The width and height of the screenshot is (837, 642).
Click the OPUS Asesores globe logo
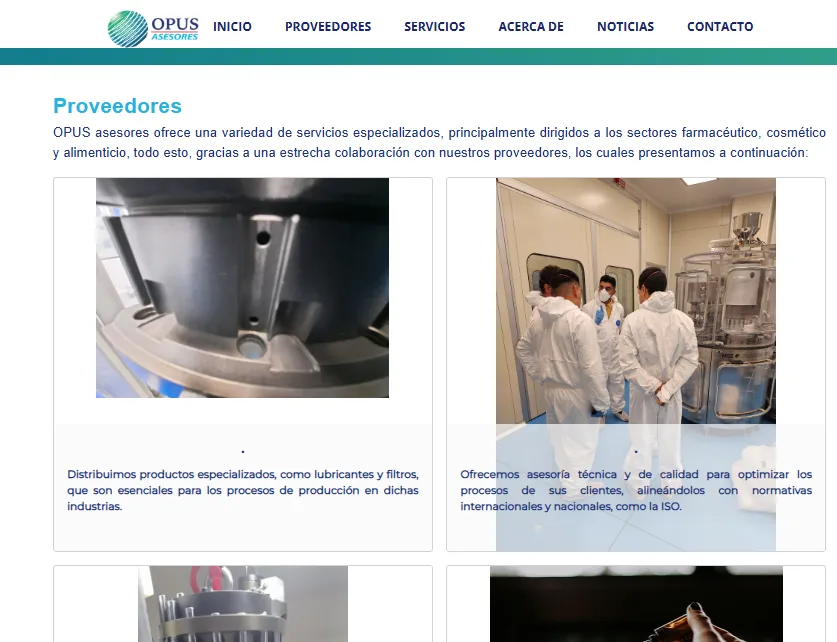(126, 26)
